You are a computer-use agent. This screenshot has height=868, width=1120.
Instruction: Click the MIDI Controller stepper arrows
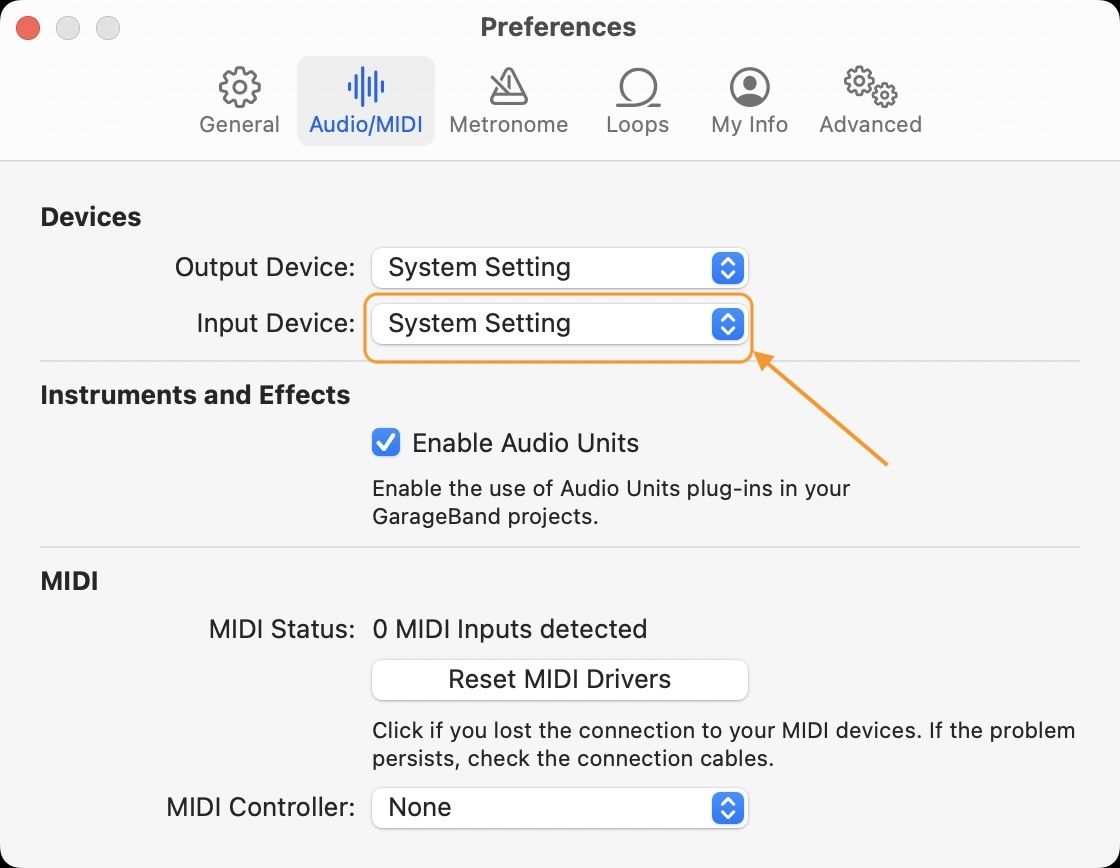pyautogui.click(x=728, y=807)
